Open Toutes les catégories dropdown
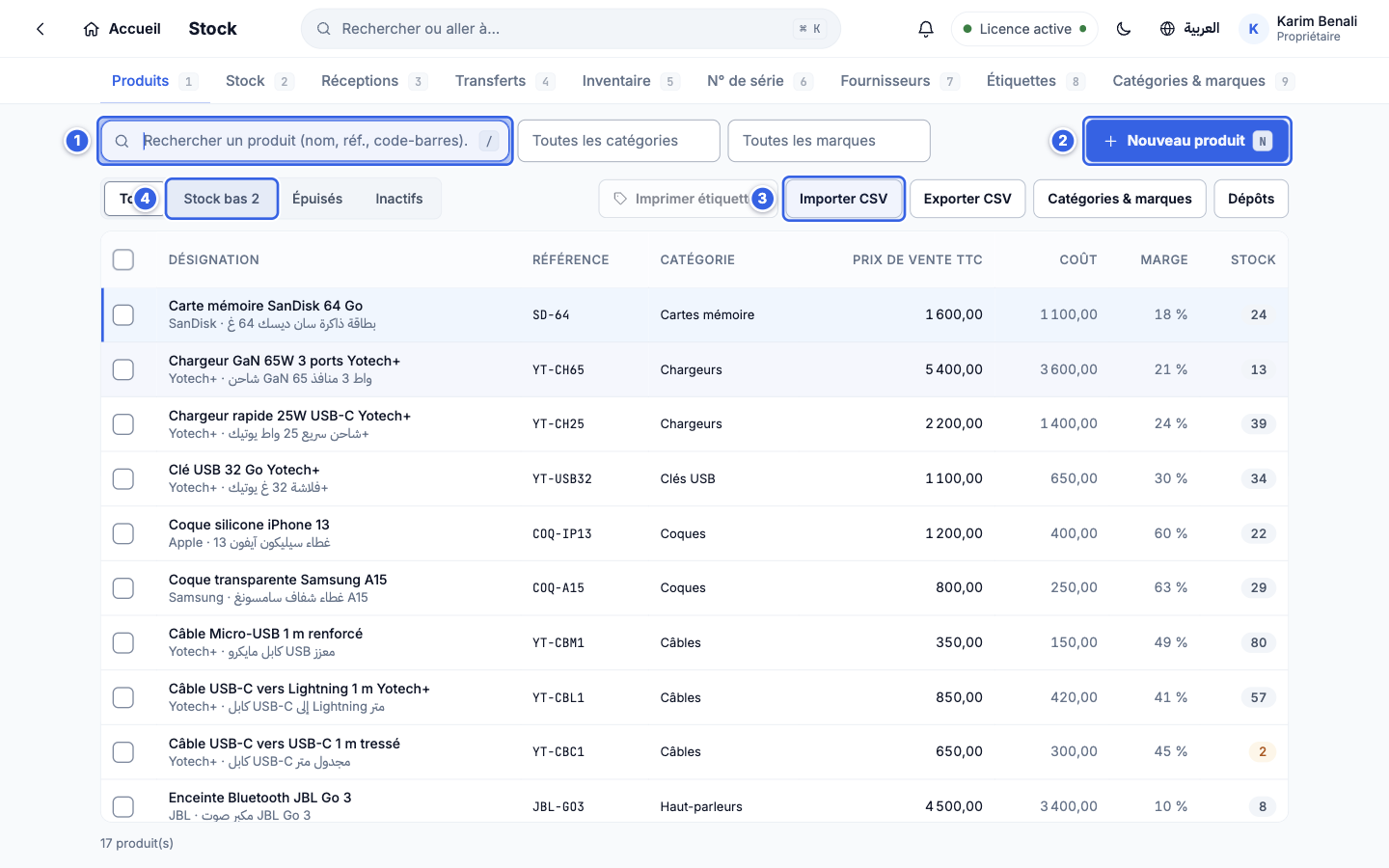This screenshot has width=1389, height=868. tap(619, 141)
